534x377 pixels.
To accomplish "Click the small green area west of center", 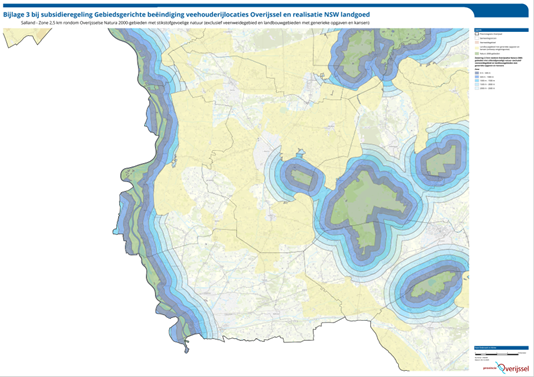I will [x=302, y=177].
